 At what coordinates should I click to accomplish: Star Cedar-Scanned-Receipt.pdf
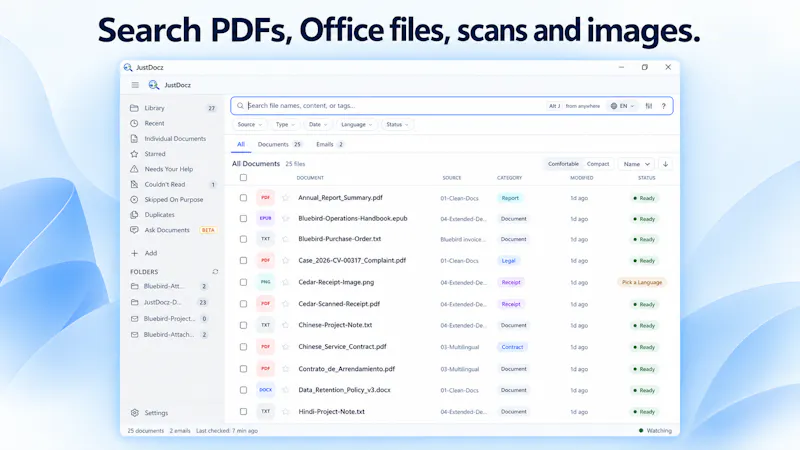pyautogui.click(x=285, y=304)
